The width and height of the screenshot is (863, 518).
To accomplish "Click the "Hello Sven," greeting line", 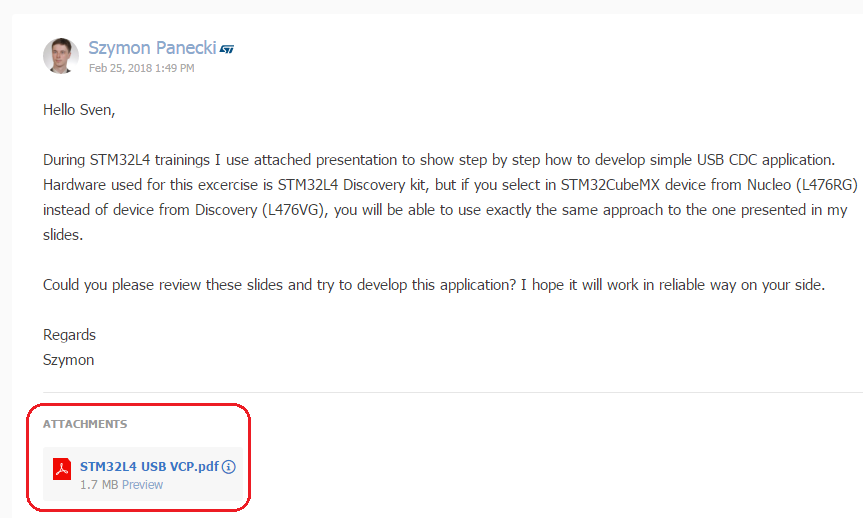I will pos(79,110).
